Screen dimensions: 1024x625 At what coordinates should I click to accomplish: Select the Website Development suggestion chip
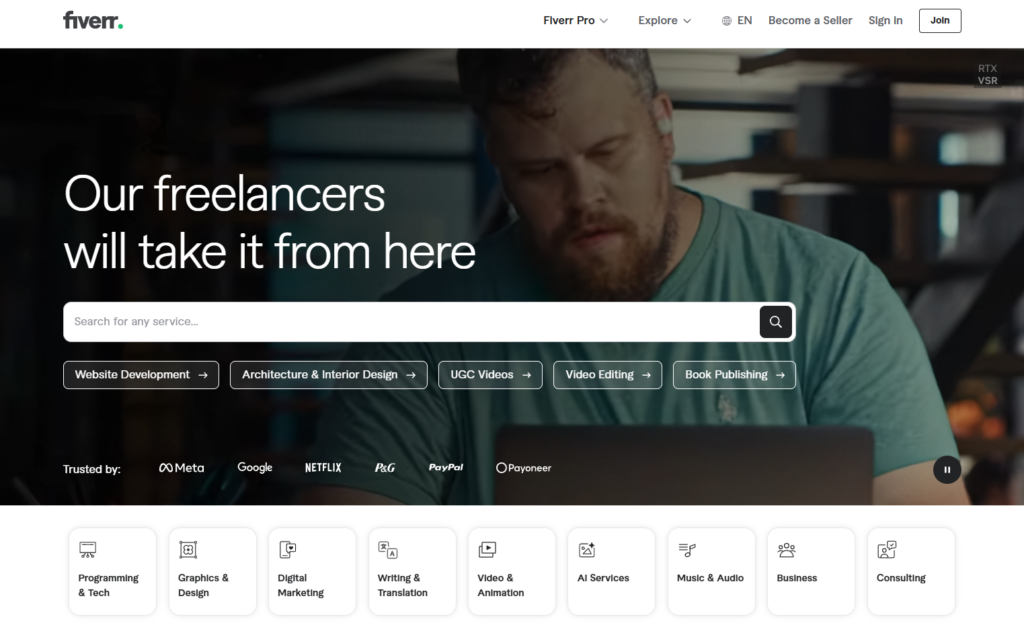click(x=141, y=375)
